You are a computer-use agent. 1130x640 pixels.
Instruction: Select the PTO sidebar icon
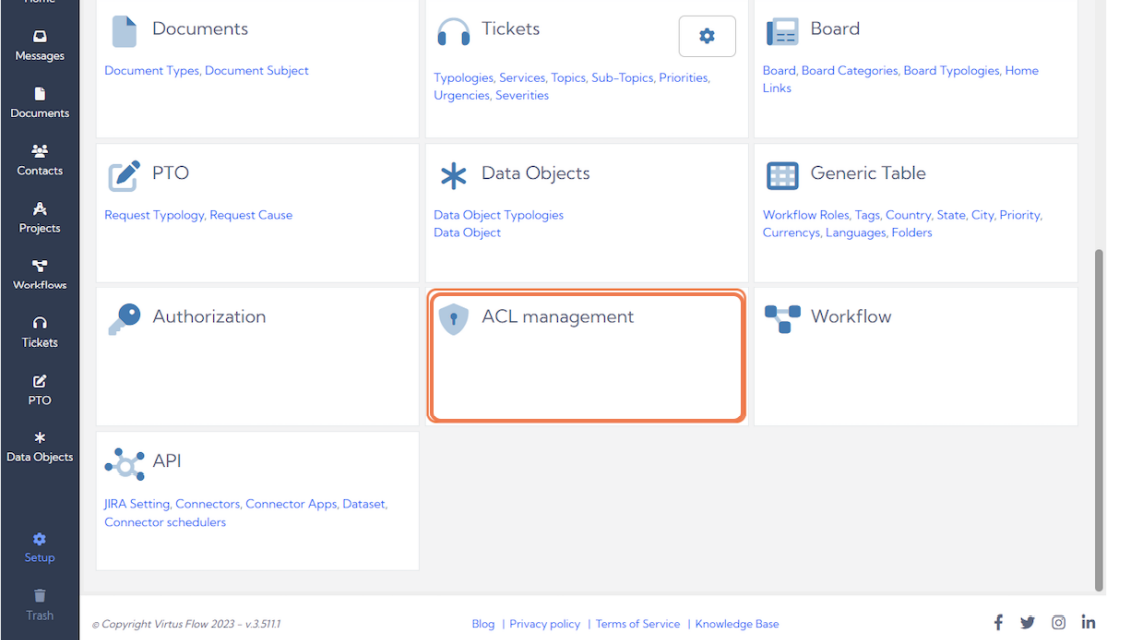pyautogui.click(x=39, y=390)
